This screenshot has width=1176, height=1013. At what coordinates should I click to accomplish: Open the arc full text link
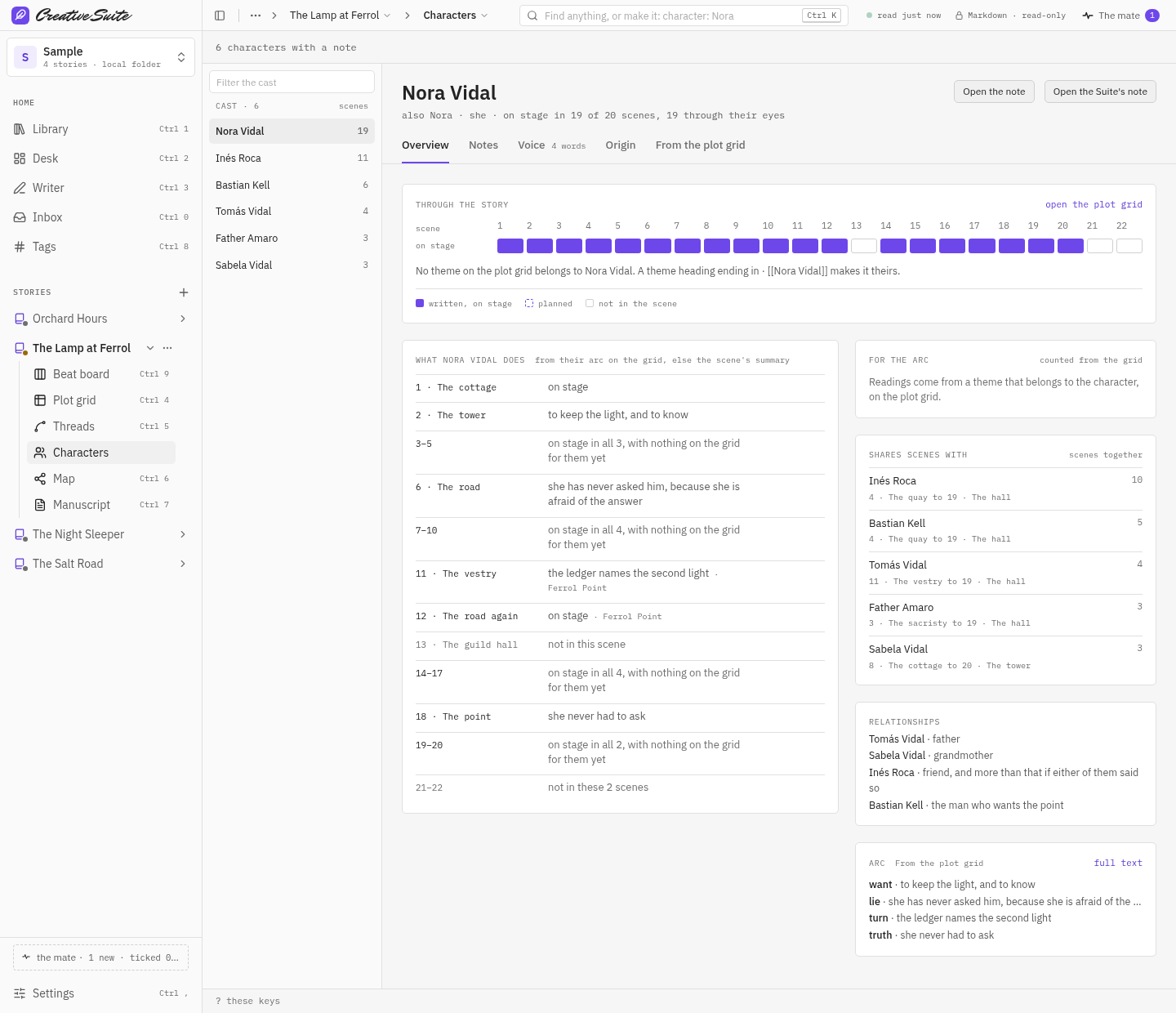[1118, 863]
